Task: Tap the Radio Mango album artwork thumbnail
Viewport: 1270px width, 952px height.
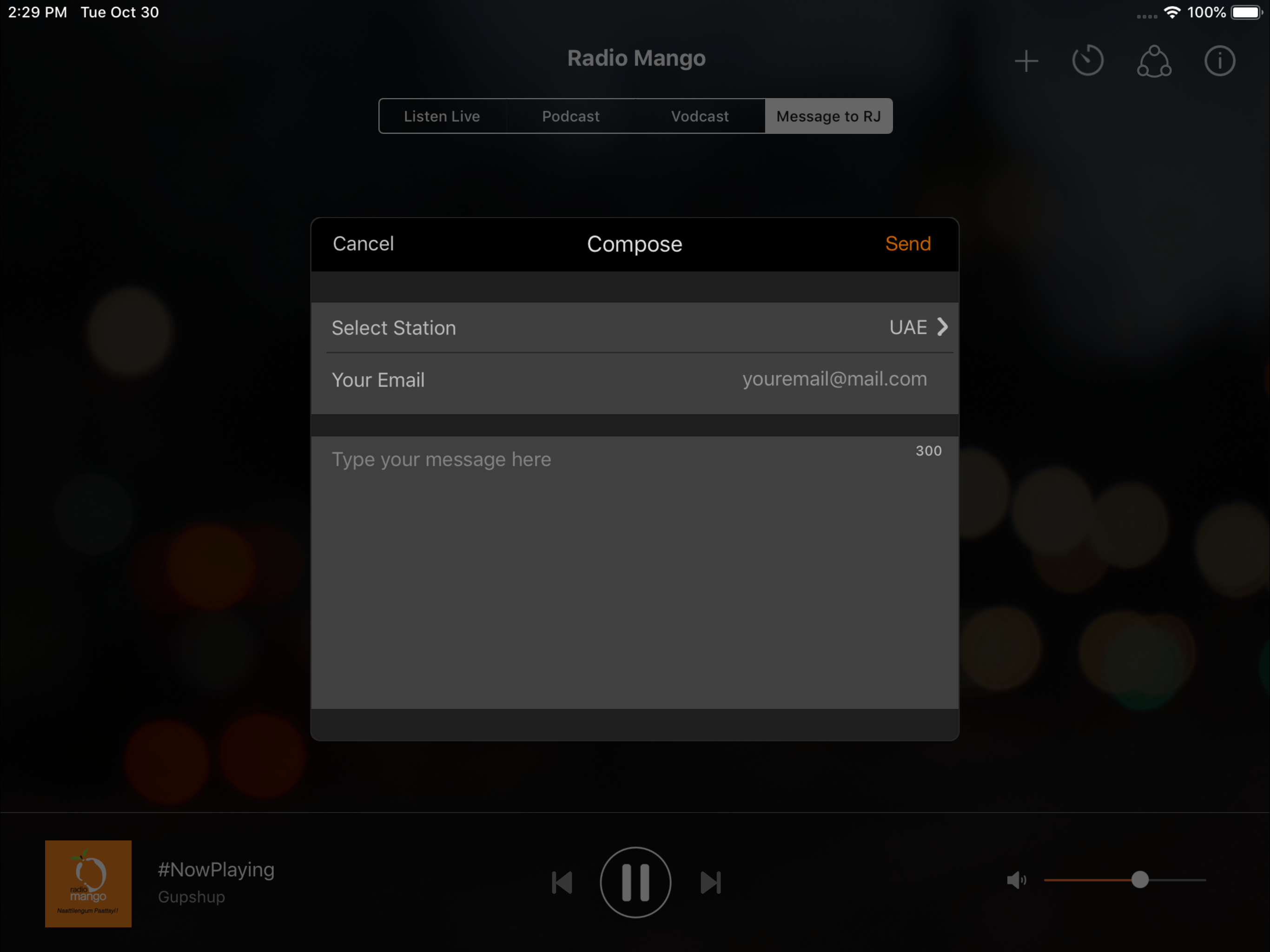Action: (x=88, y=883)
